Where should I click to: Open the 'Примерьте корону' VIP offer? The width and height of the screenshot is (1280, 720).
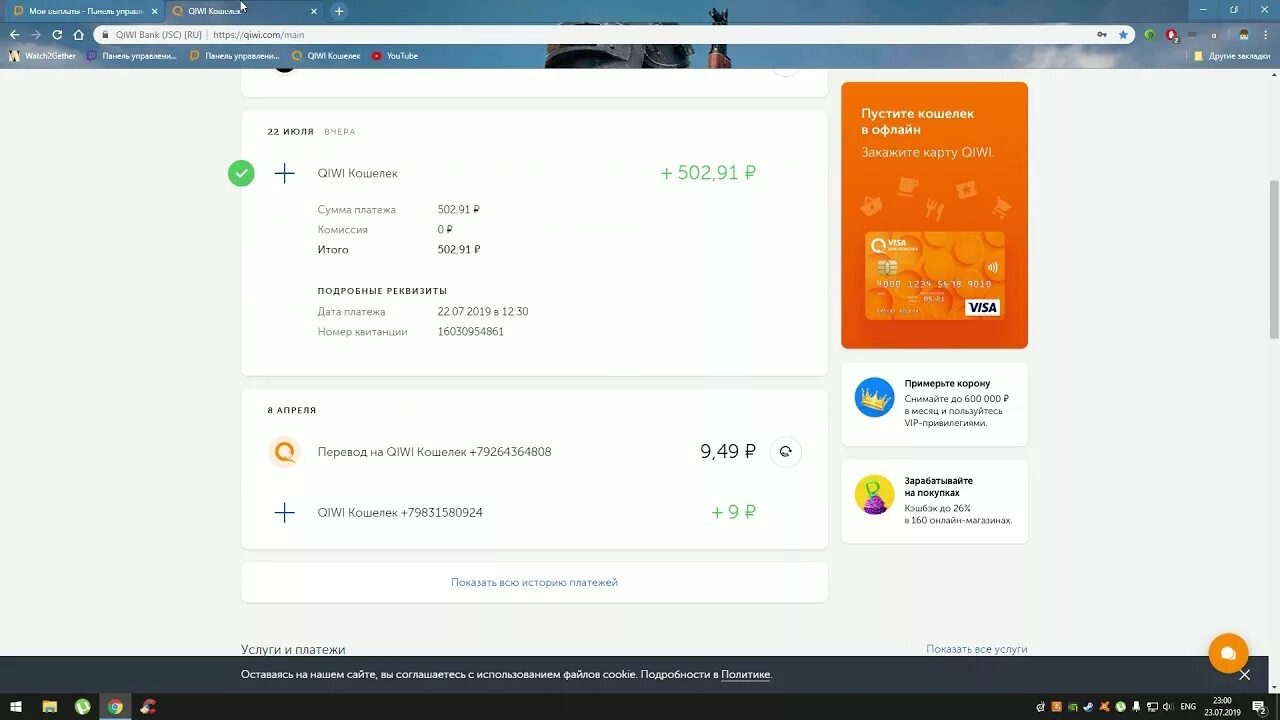pyautogui.click(x=934, y=403)
